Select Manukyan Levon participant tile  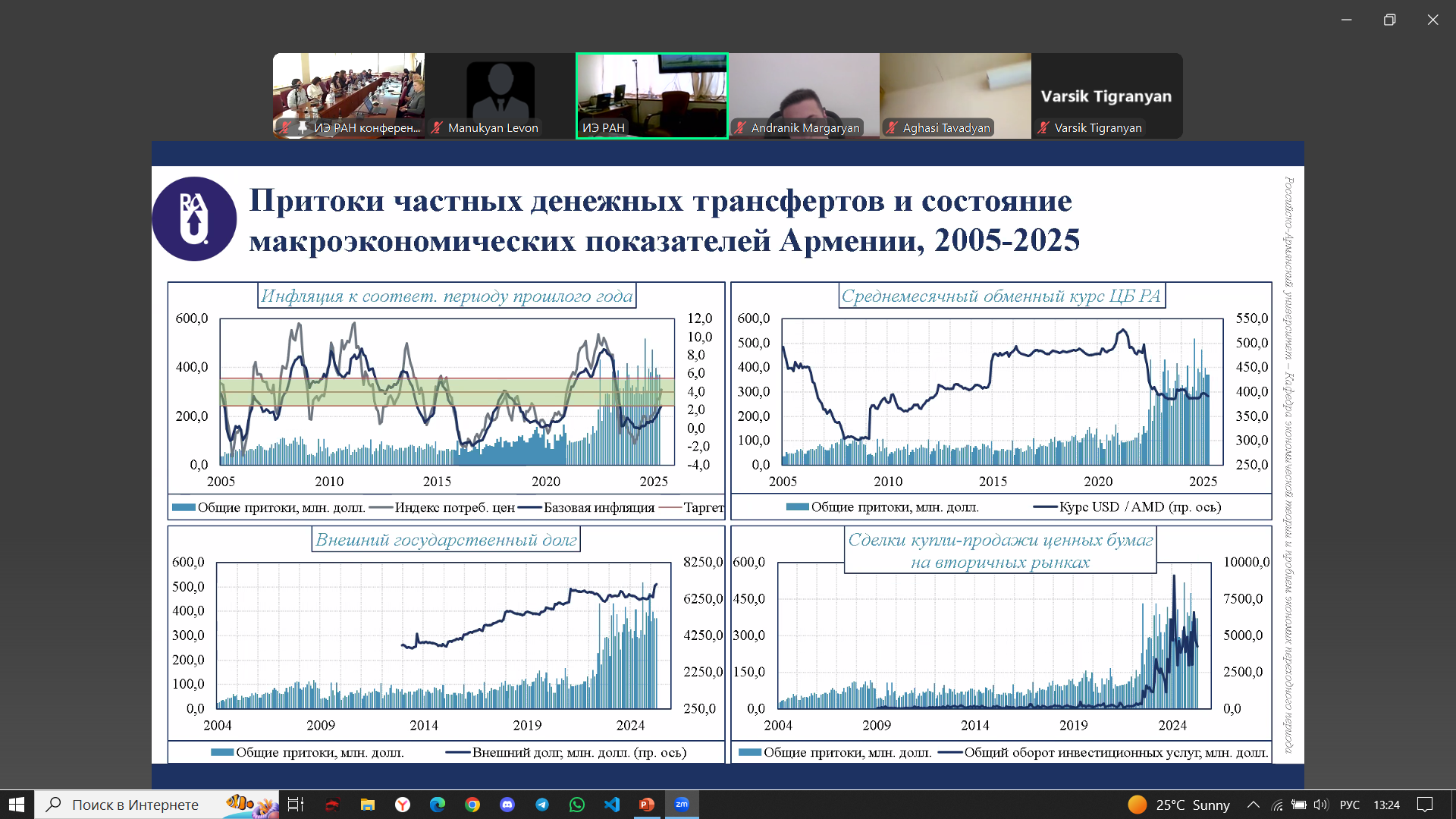[500, 96]
